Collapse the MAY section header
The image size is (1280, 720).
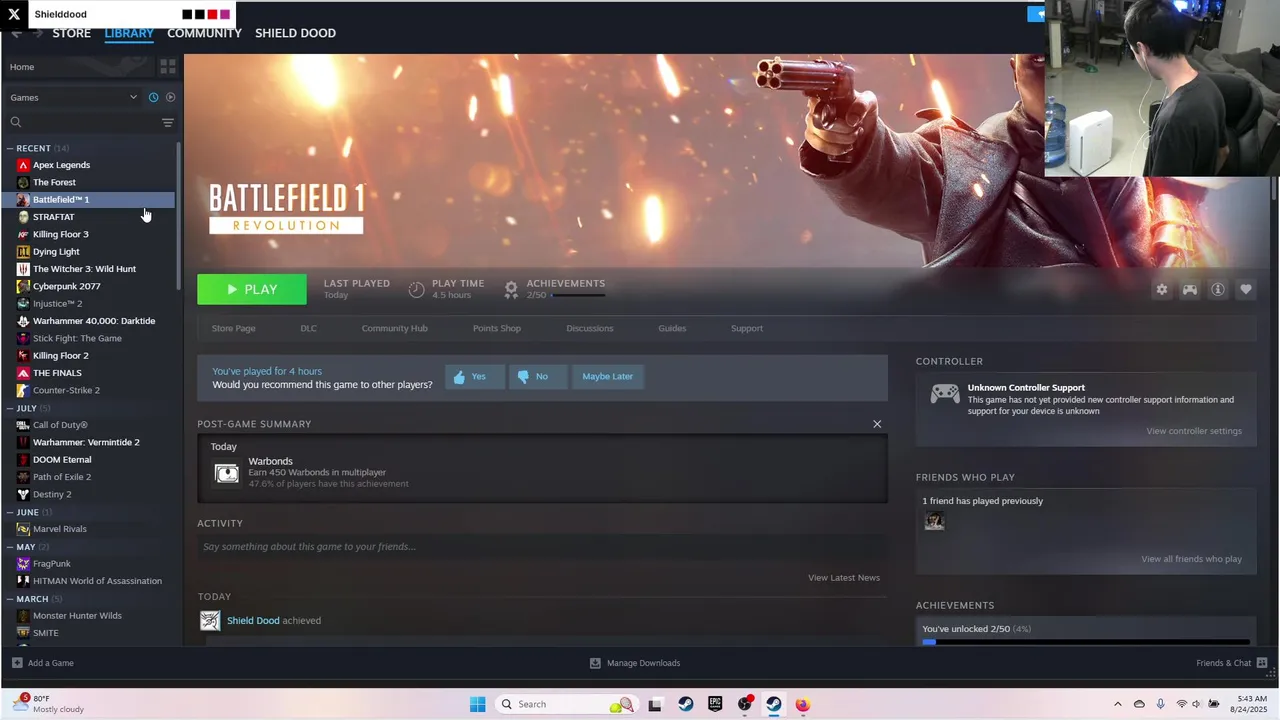pos(10,547)
